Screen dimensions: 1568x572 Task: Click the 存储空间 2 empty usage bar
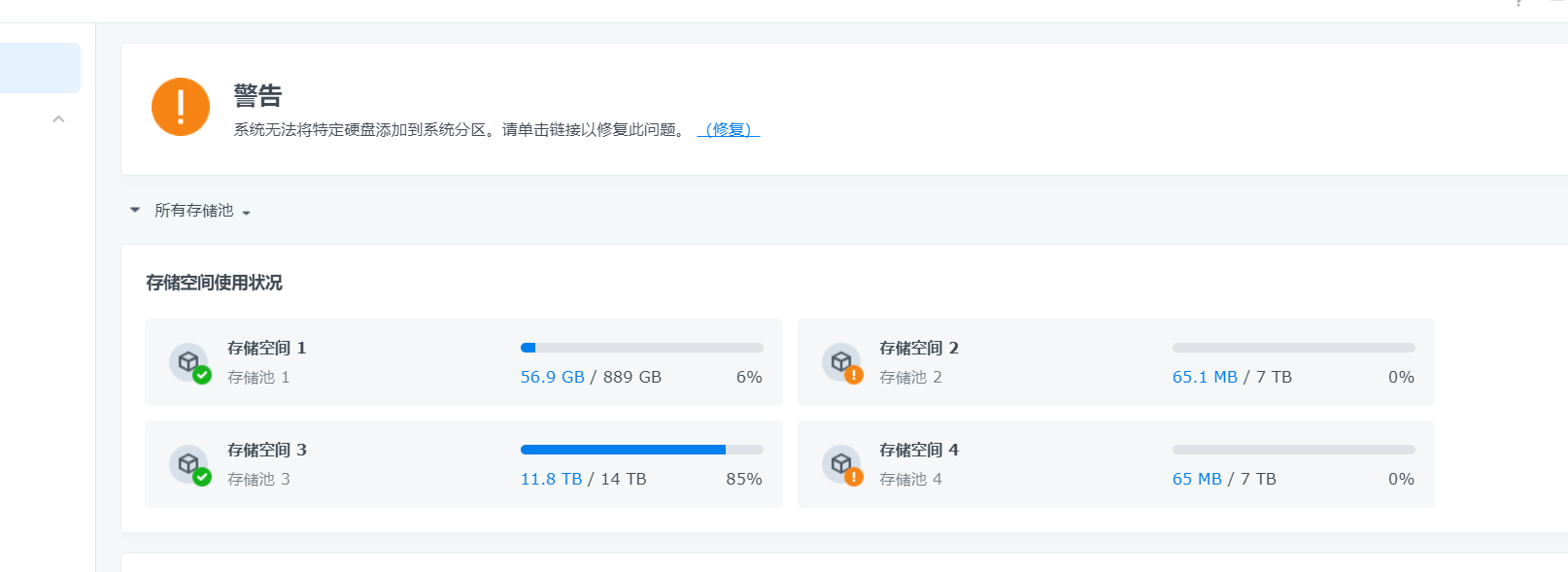1294,348
